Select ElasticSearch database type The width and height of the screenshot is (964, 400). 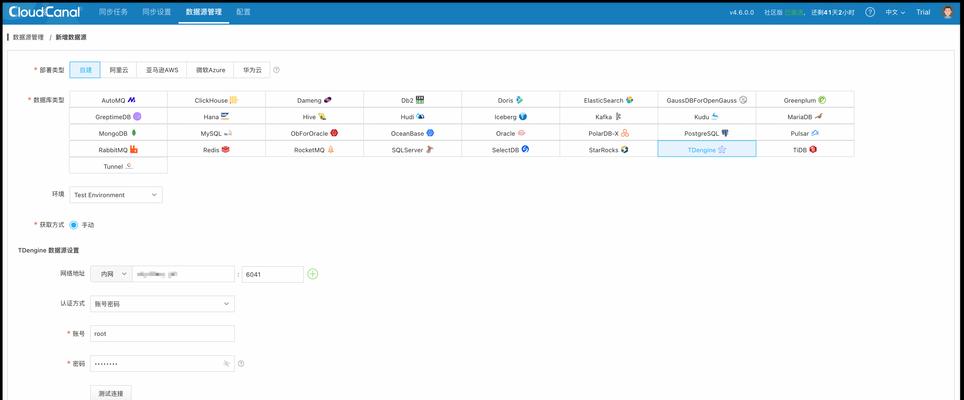[x=609, y=100]
